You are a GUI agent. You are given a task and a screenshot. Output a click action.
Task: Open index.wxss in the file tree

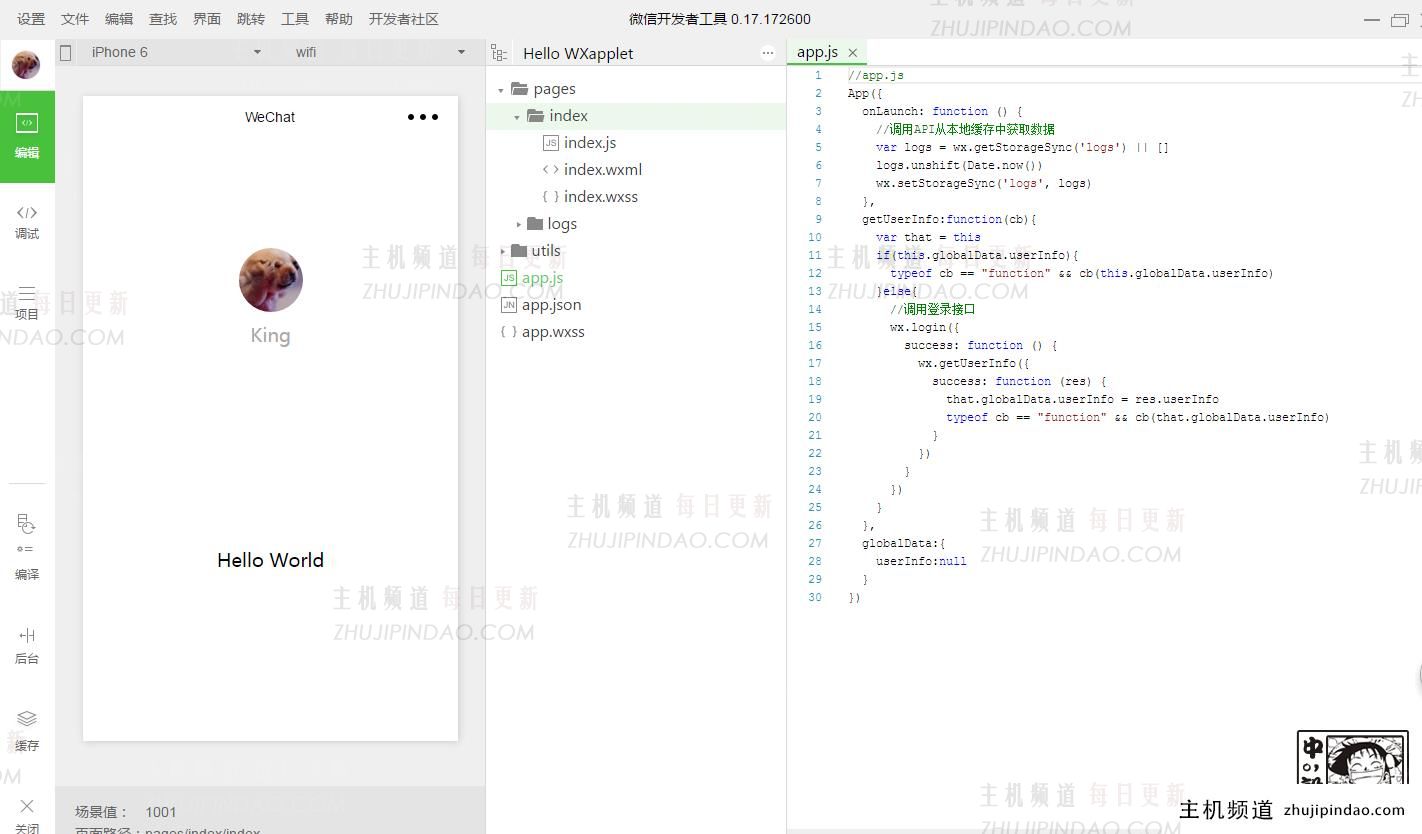(x=601, y=197)
